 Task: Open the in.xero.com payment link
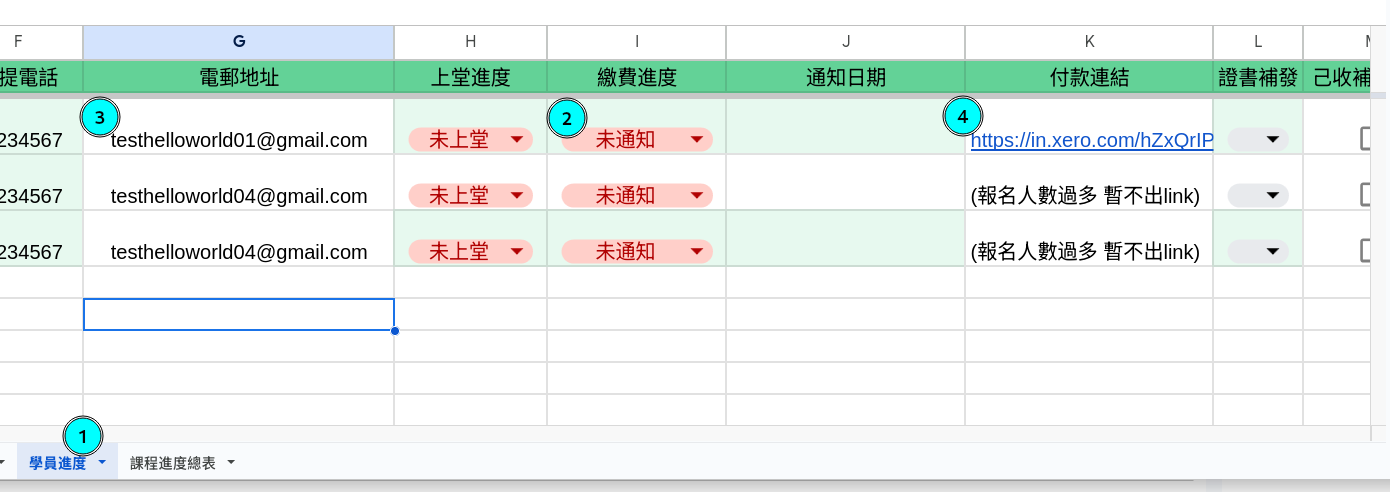[x=1091, y=141]
